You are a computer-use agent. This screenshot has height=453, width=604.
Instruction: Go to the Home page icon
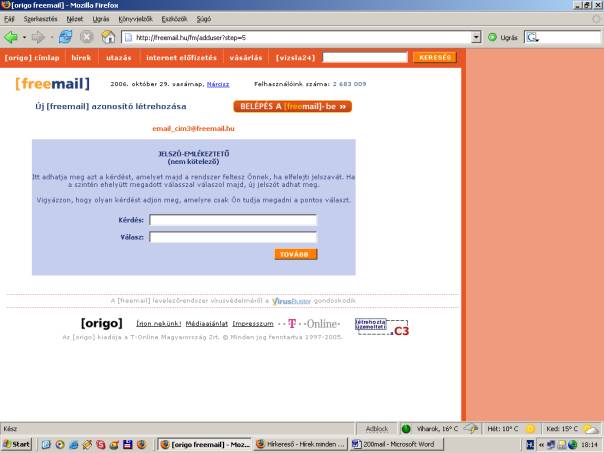pyautogui.click(x=108, y=37)
